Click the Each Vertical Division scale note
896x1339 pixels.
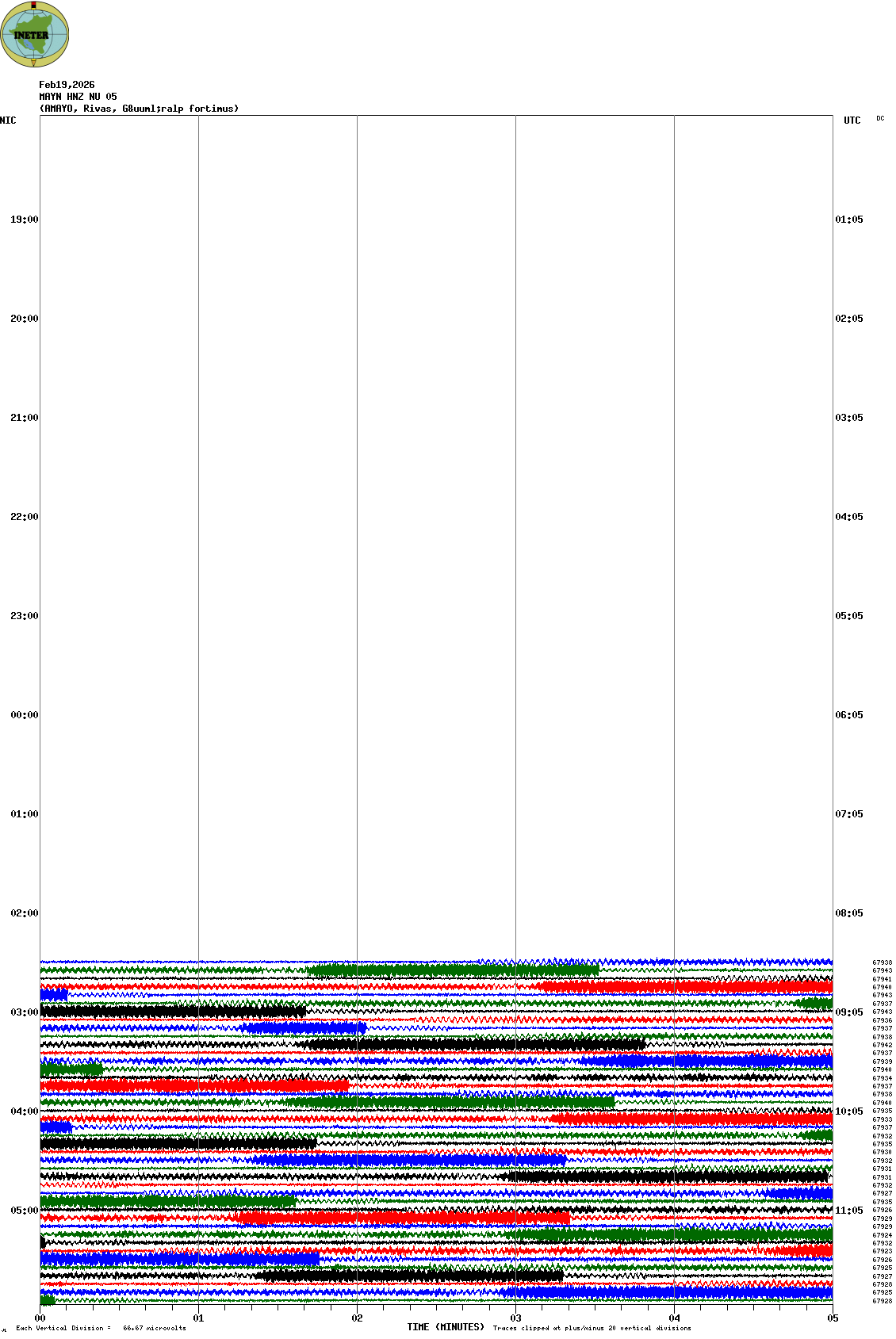pos(101,1328)
